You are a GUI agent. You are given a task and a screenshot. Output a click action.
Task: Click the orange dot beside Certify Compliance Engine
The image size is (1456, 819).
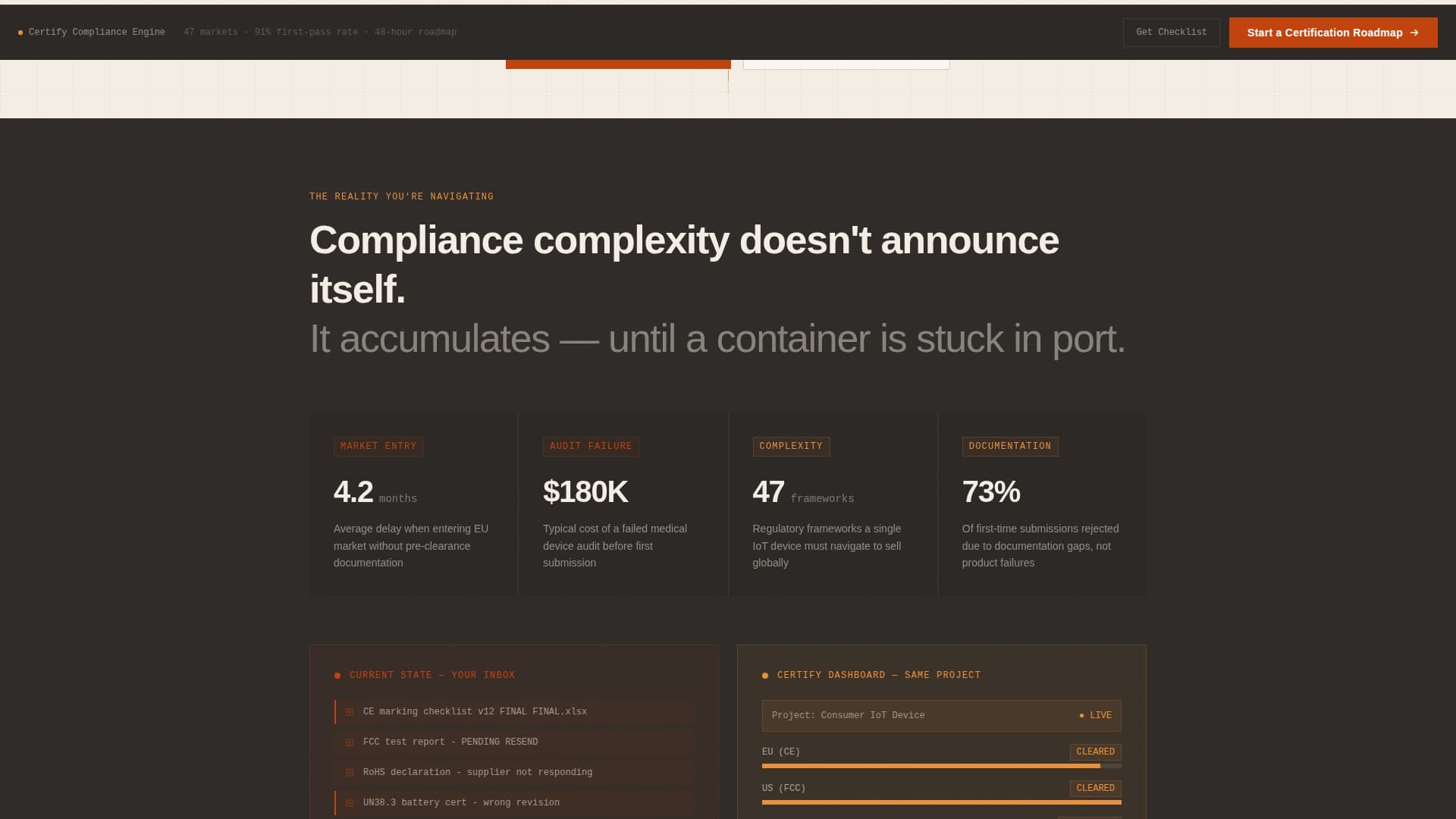tap(19, 32)
